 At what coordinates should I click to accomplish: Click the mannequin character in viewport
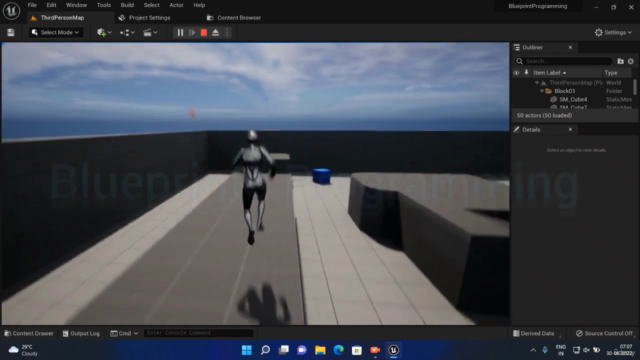[254, 186]
